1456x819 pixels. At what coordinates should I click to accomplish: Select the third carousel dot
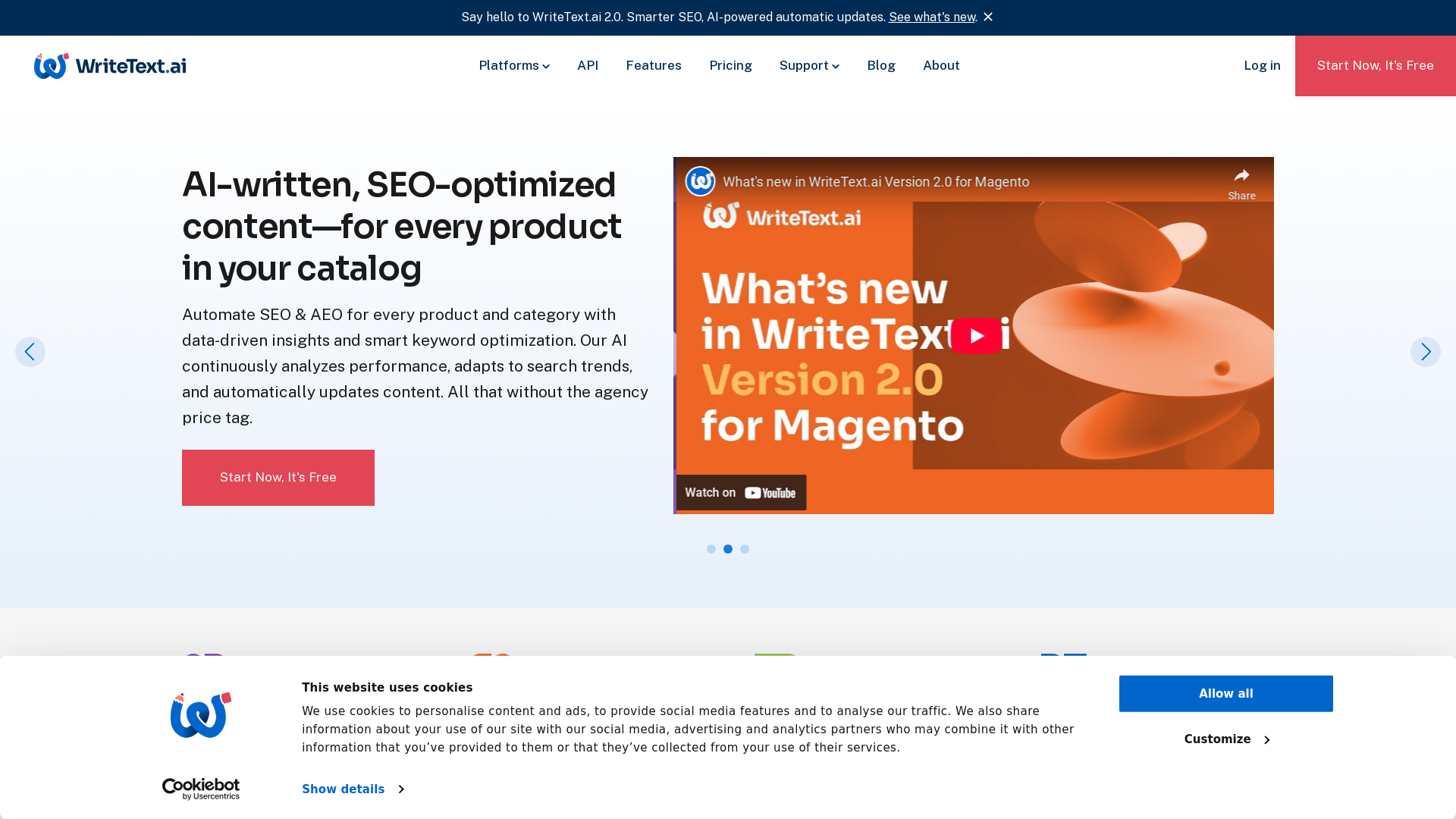[x=745, y=549]
